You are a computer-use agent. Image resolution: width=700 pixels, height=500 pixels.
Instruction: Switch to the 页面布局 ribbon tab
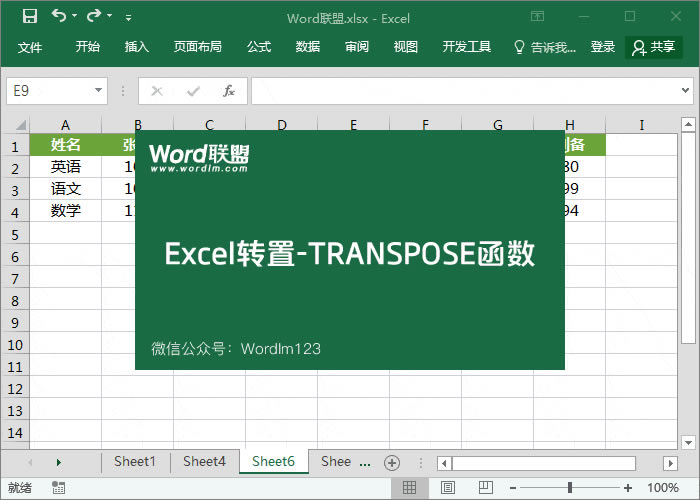tap(197, 46)
